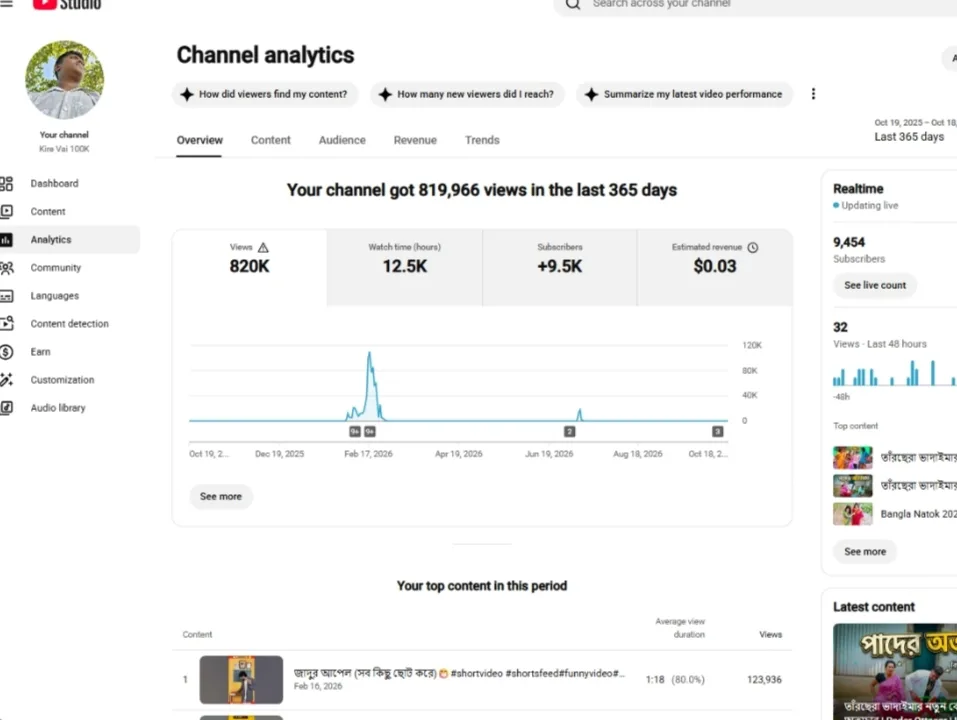Click See more in Realtime panel
957x720 pixels.
tap(865, 552)
